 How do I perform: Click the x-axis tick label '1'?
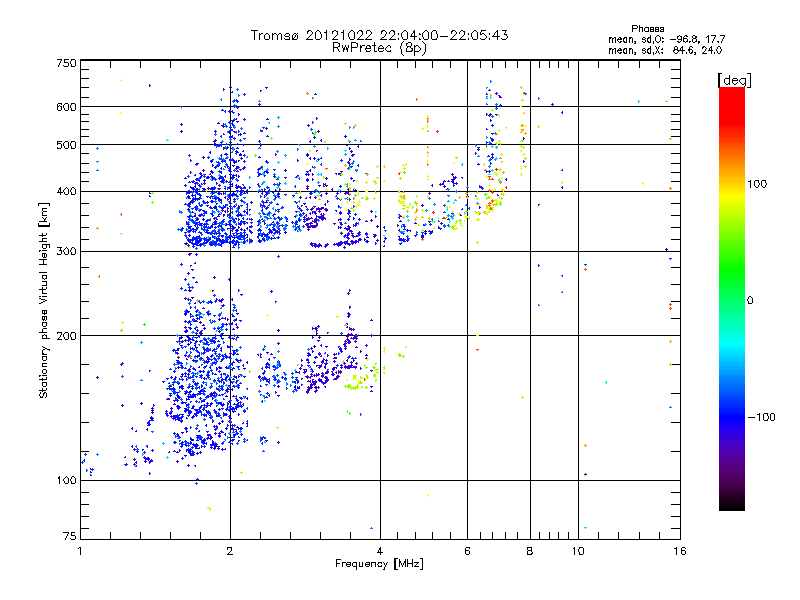point(80,552)
